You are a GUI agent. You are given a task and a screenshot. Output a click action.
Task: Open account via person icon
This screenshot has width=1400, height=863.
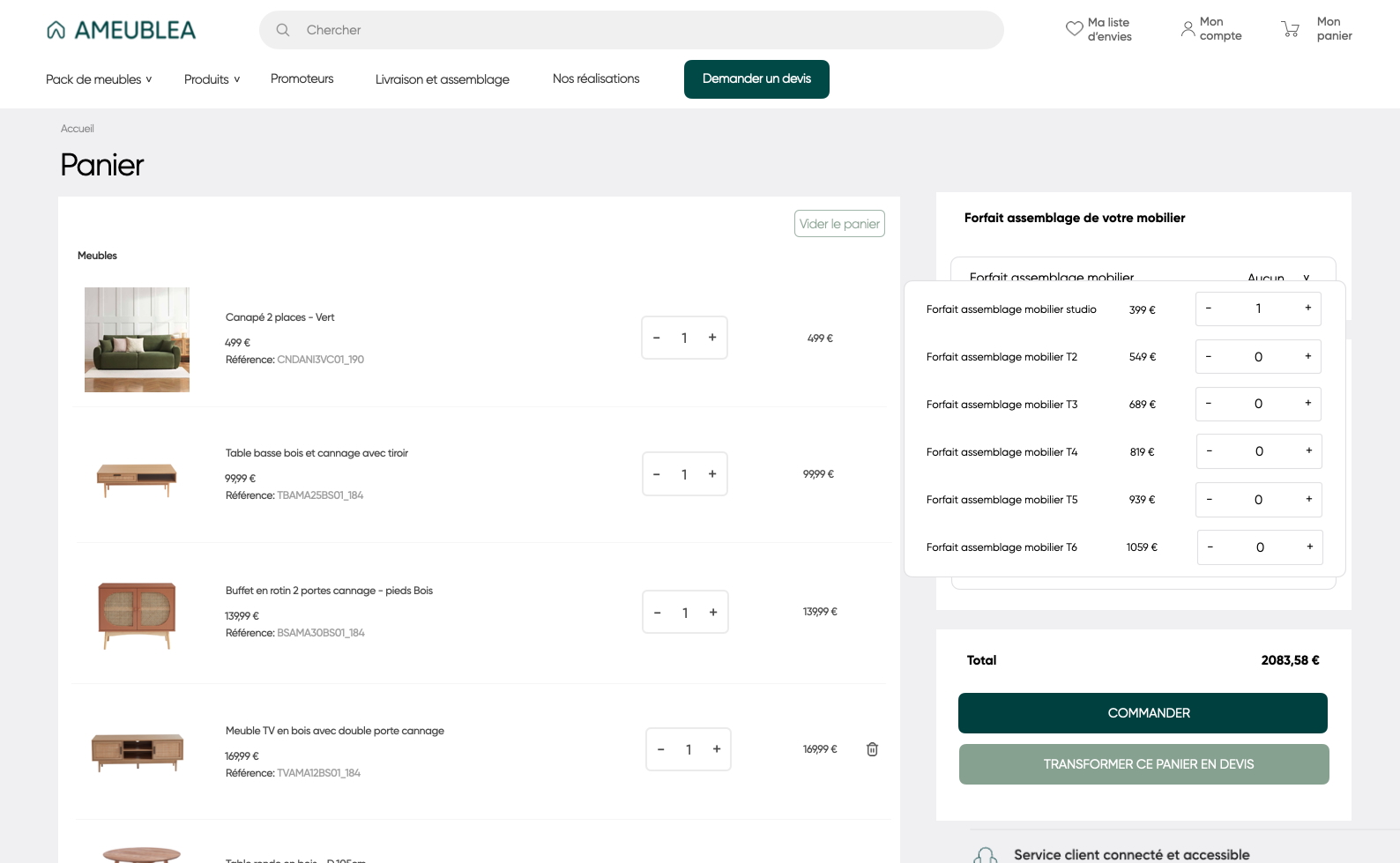pyautogui.click(x=1188, y=29)
